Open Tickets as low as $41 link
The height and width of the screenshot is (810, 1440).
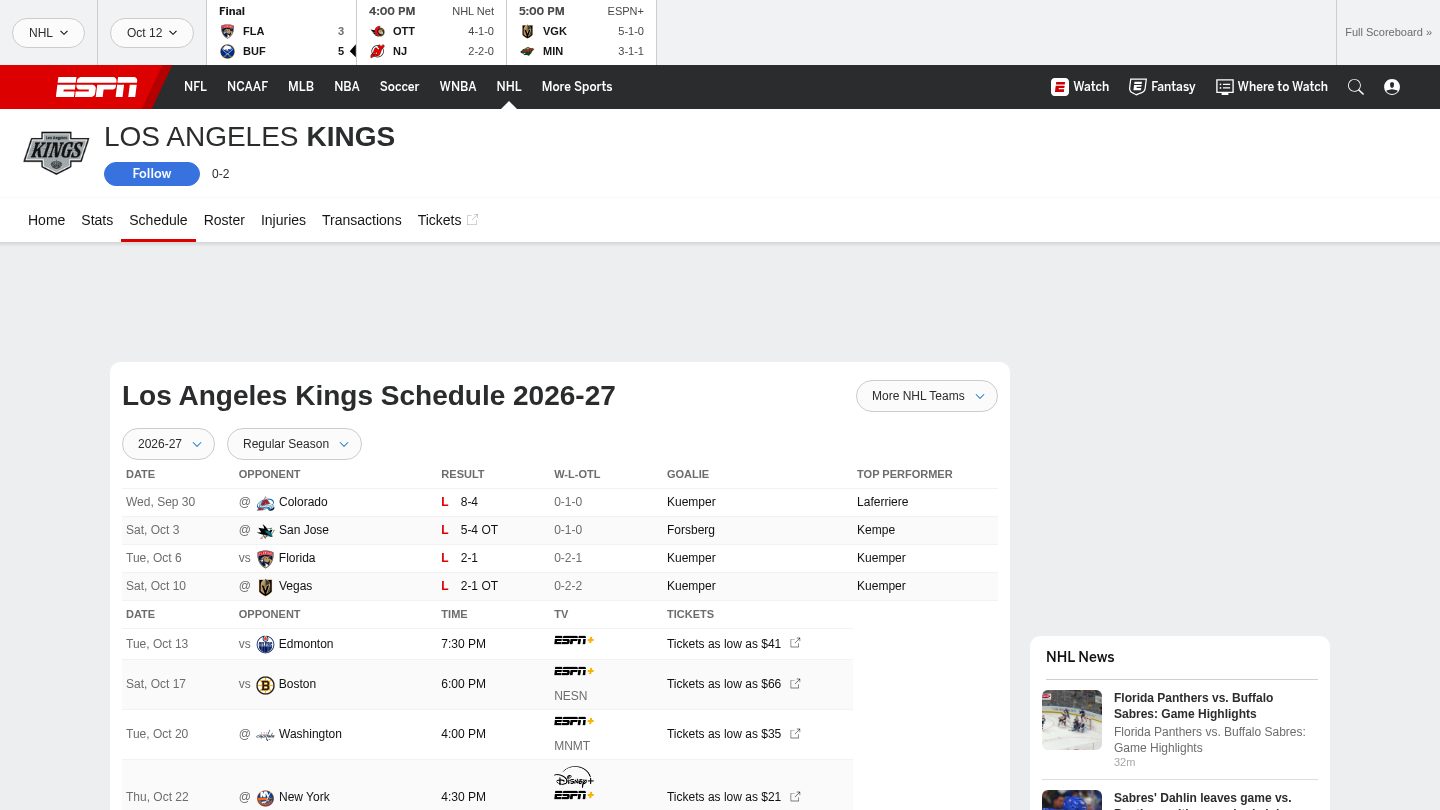coord(724,644)
